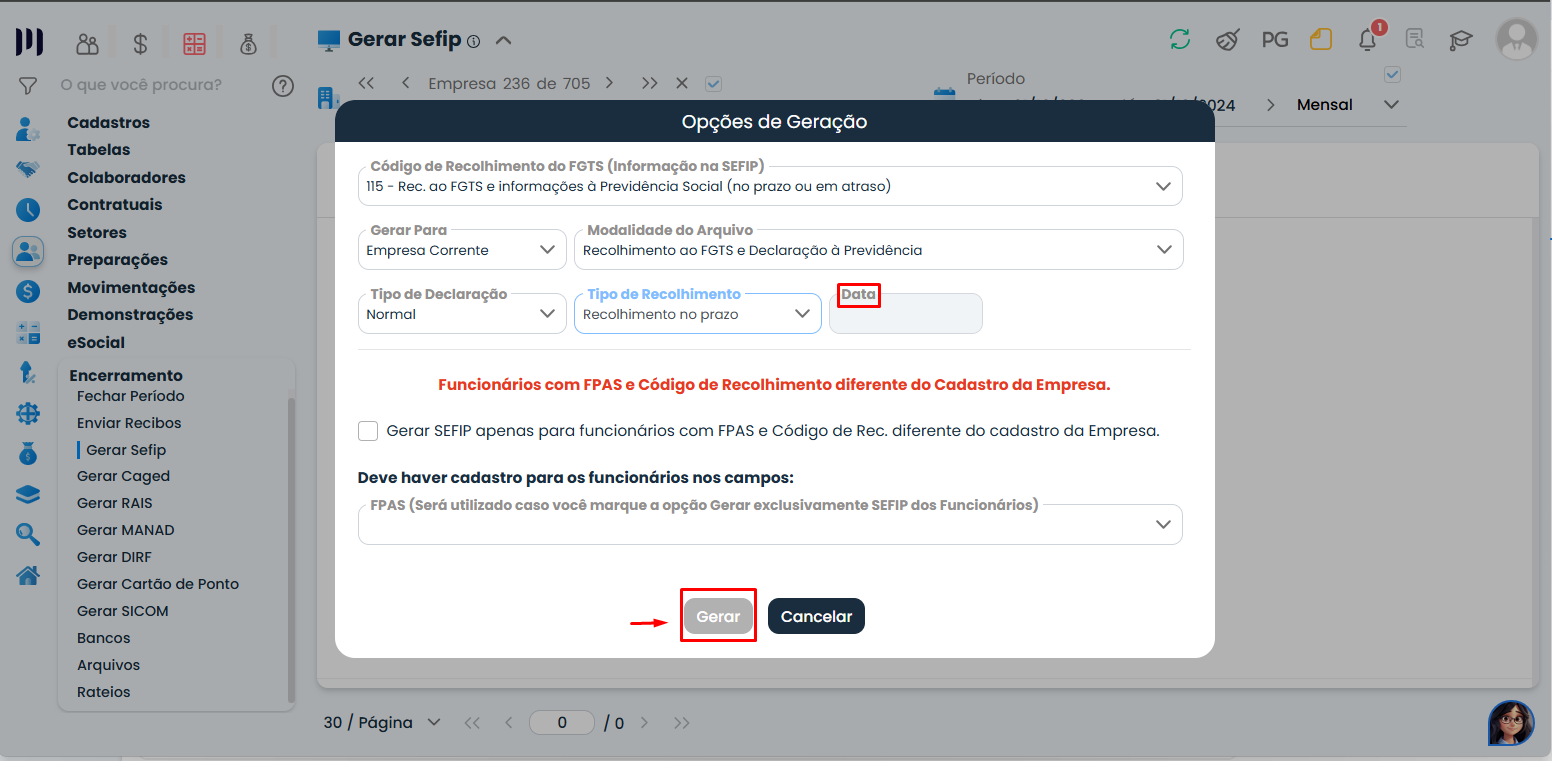Open the red calculator module icon

194,44
